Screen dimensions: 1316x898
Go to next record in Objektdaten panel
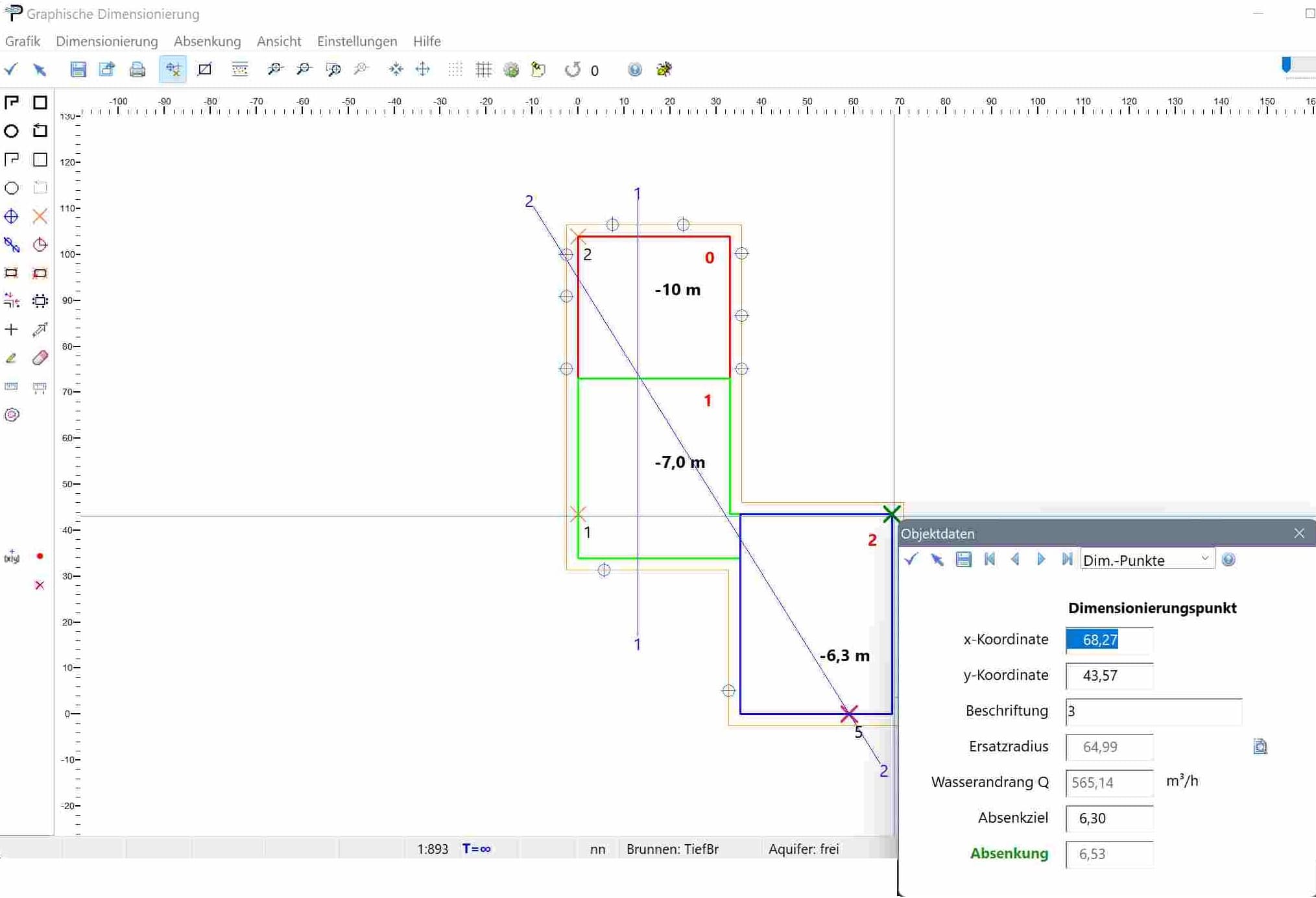1041,559
